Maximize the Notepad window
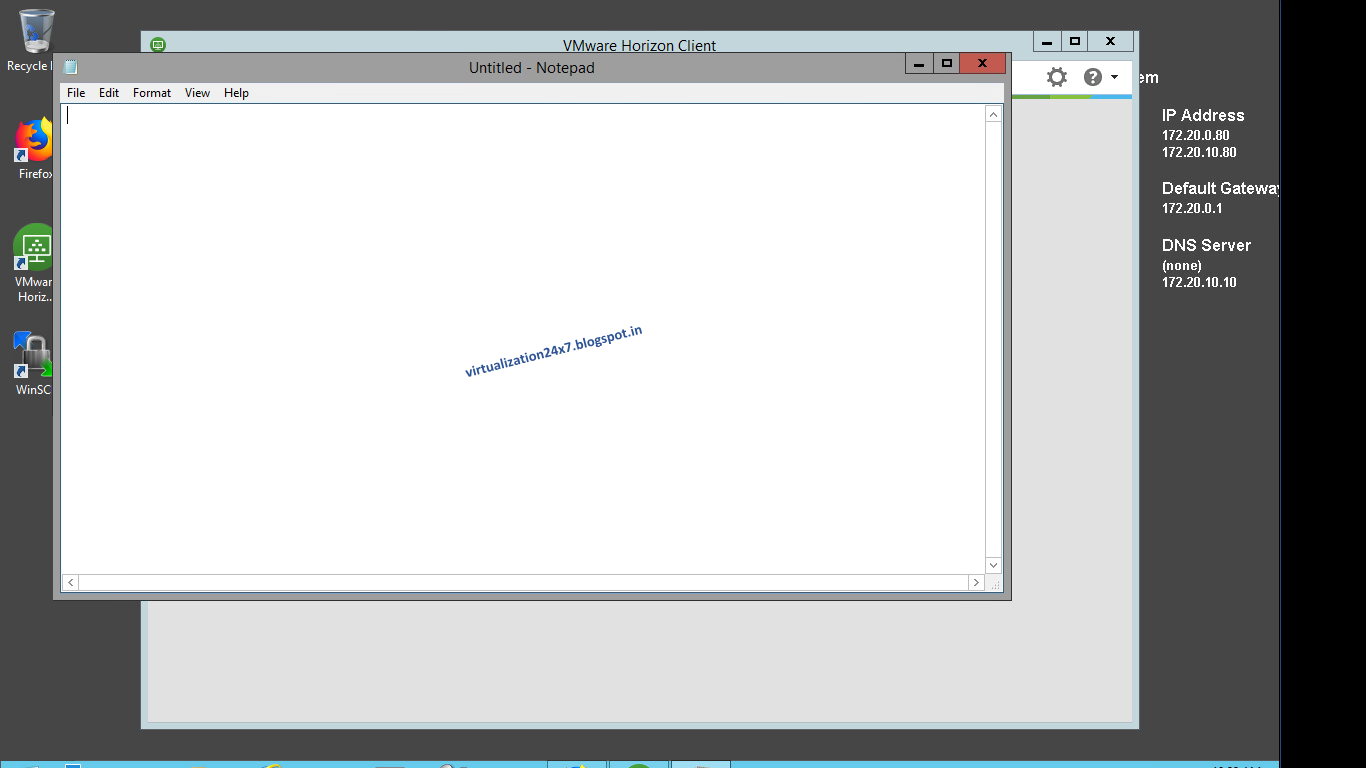Screen dimensions: 1366x768 [x=946, y=64]
